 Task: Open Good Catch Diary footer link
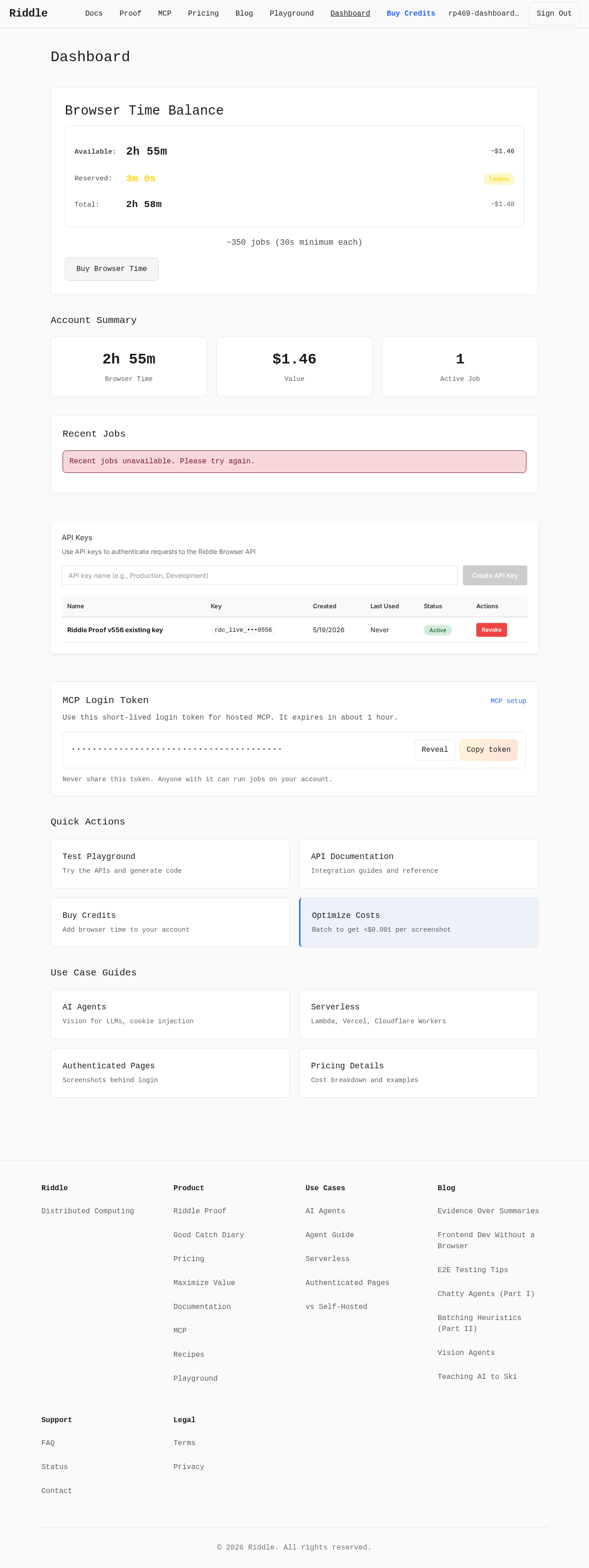pos(209,1235)
